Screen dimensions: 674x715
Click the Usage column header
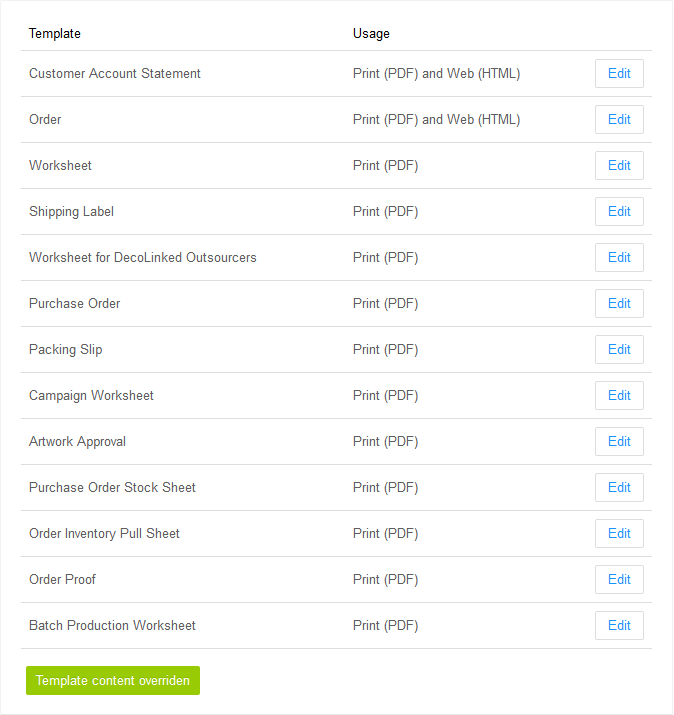coord(371,34)
